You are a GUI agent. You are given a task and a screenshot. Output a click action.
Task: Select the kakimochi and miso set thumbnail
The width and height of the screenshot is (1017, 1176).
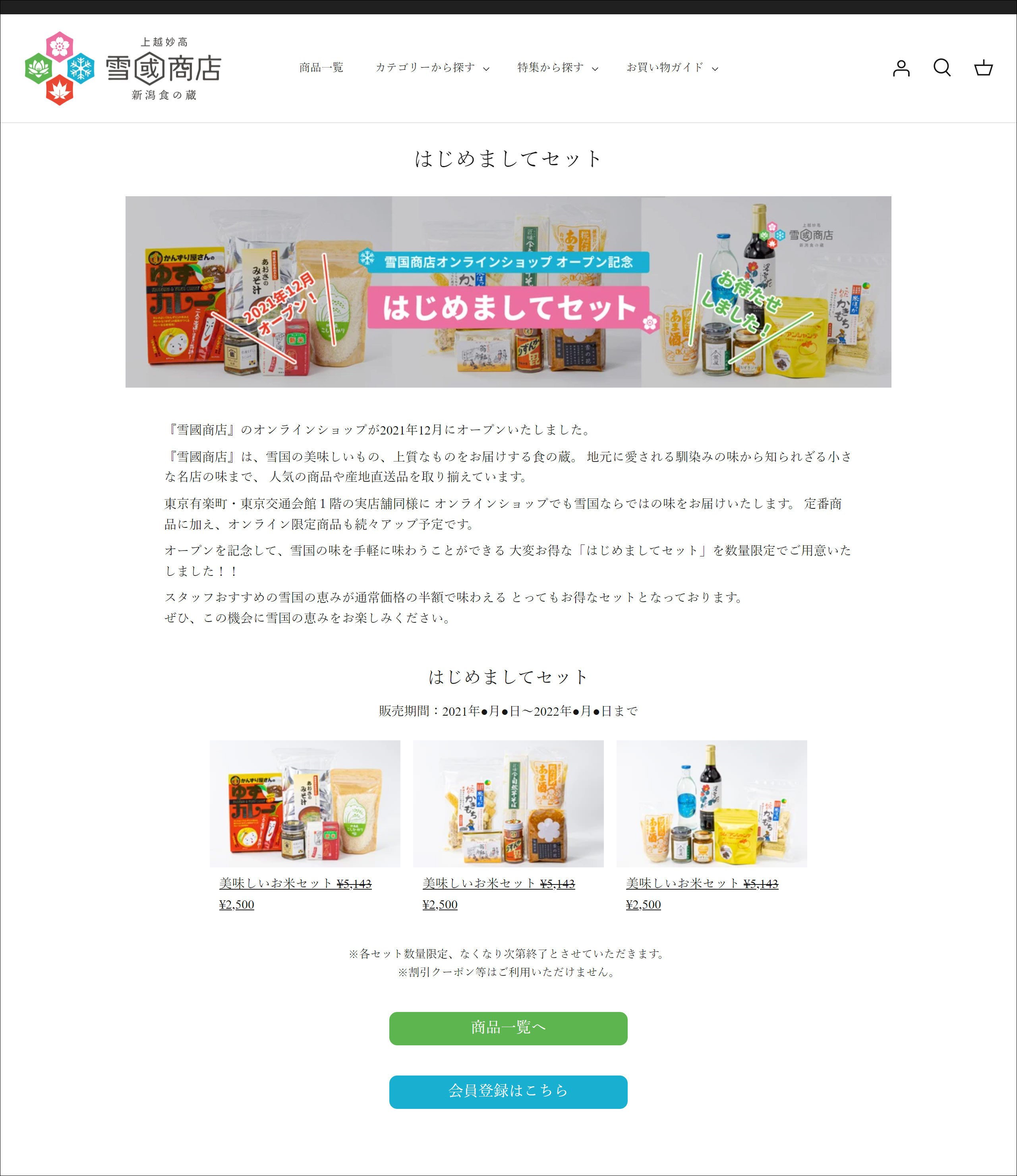pyautogui.click(x=508, y=803)
